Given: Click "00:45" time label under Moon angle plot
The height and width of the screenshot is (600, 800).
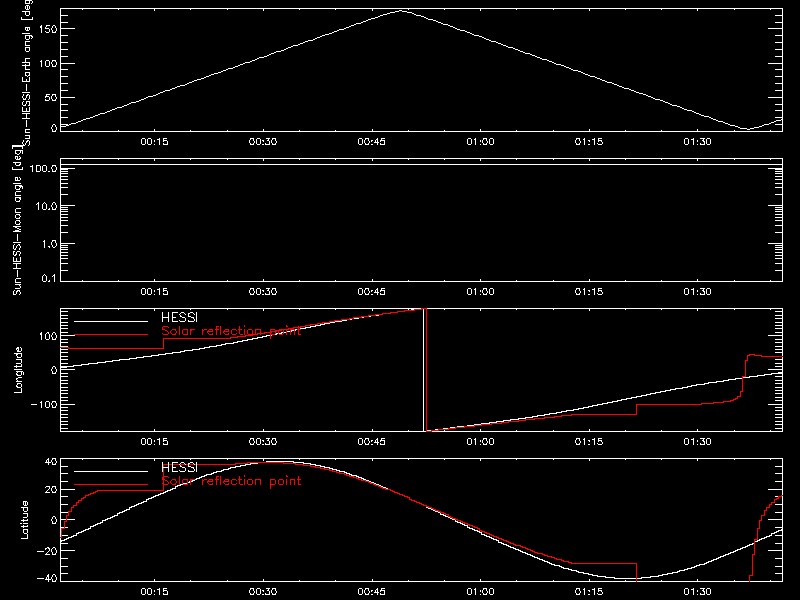Looking at the screenshot, I should [x=371, y=292].
